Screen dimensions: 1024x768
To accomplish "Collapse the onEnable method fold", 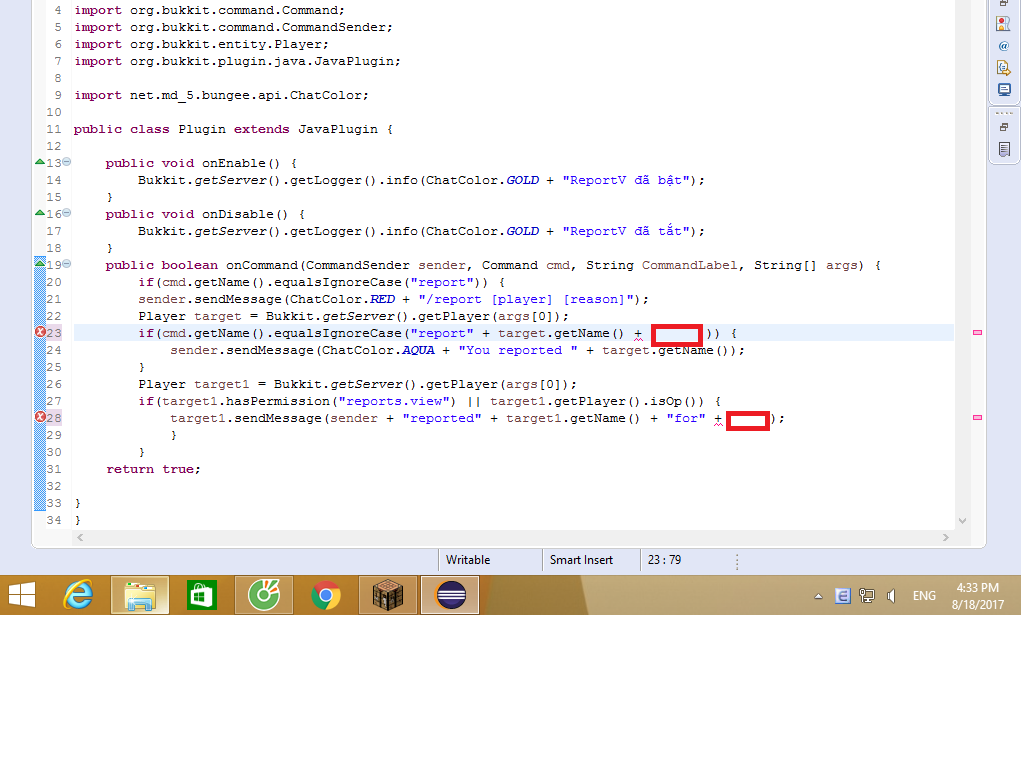I will pyautogui.click(x=67, y=162).
